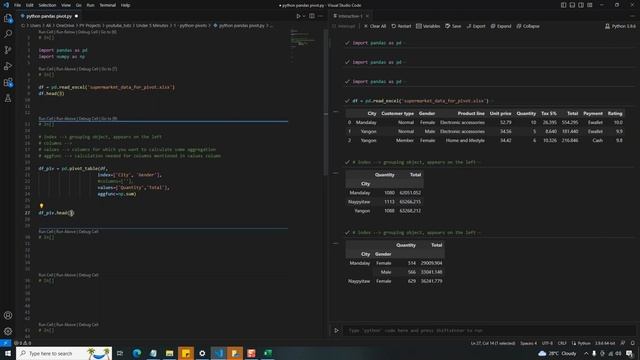Collapse the City Gender pivot output cell
The height and width of the screenshot is (360, 640).
(336, 244)
